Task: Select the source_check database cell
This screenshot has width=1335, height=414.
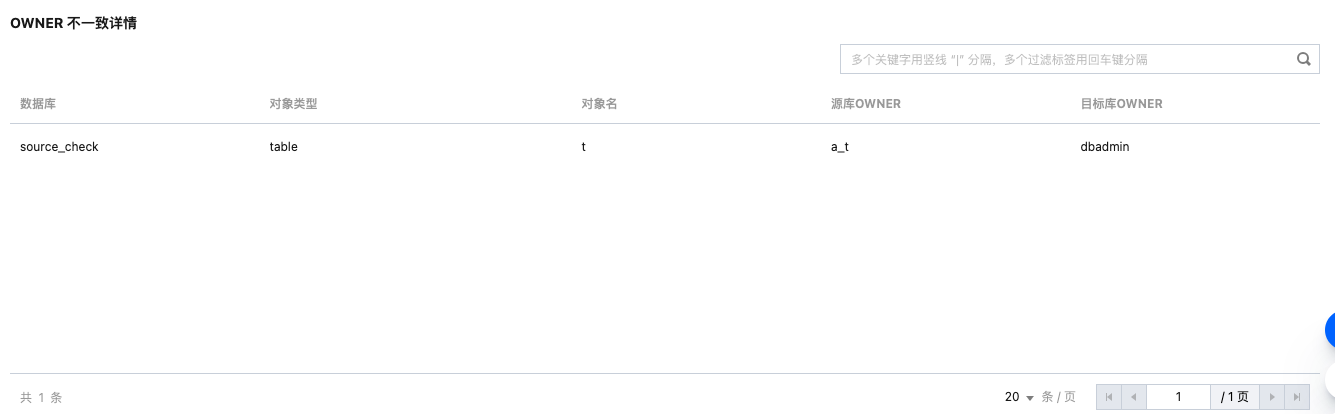Action: click(x=59, y=146)
